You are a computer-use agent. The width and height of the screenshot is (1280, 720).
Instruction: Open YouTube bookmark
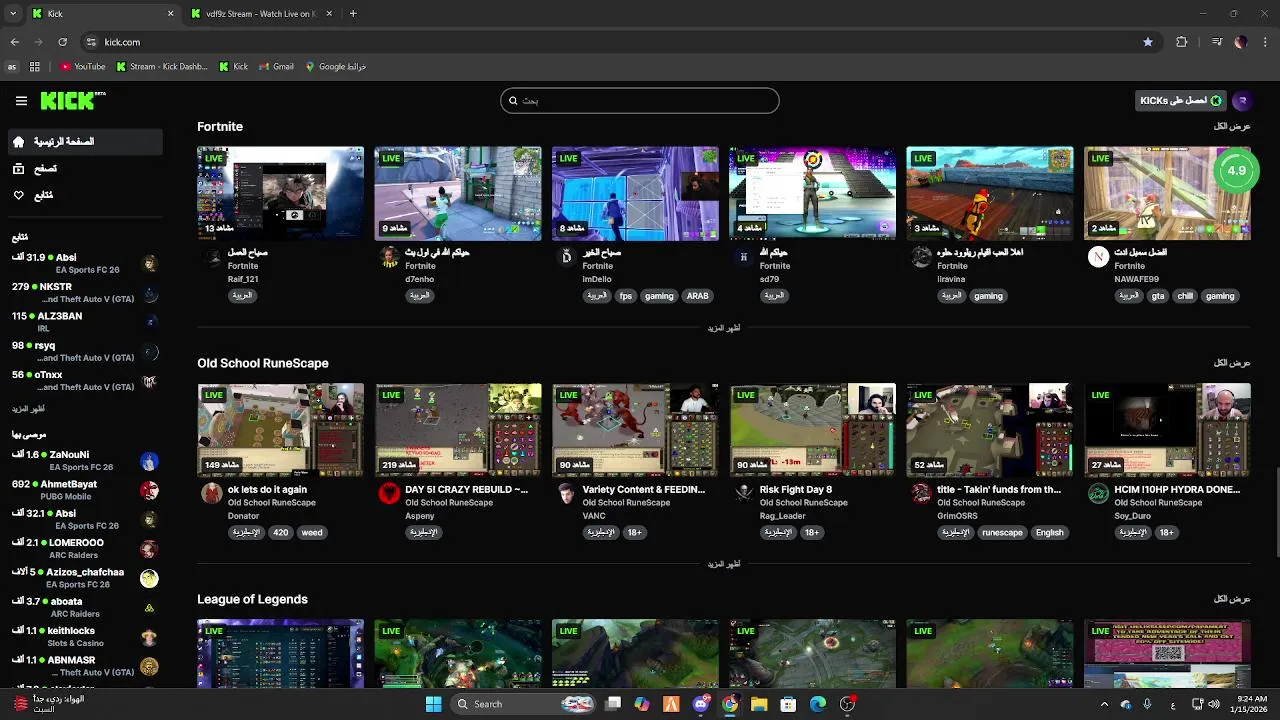click(x=82, y=67)
